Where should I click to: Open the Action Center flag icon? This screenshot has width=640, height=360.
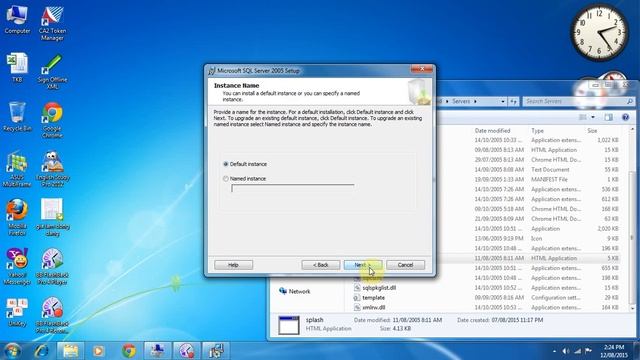pyautogui.click(x=588, y=351)
